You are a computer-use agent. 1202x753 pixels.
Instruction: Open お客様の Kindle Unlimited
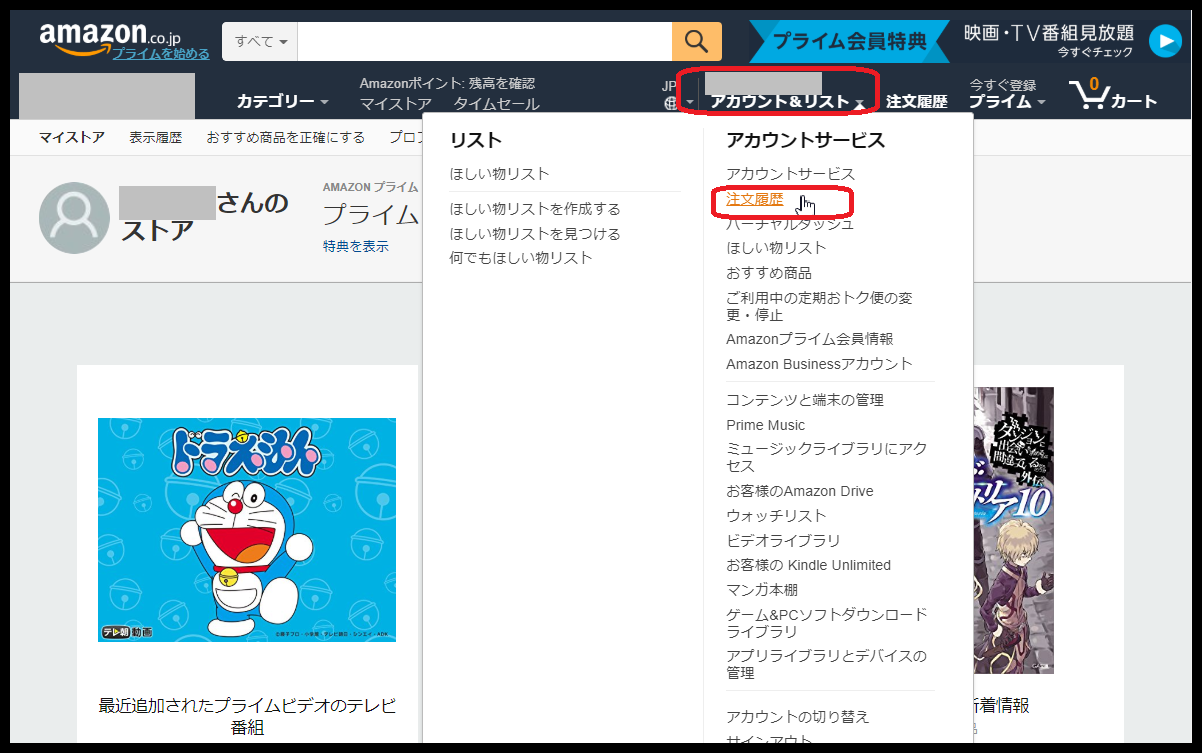pyautogui.click(x=808, y=565)
